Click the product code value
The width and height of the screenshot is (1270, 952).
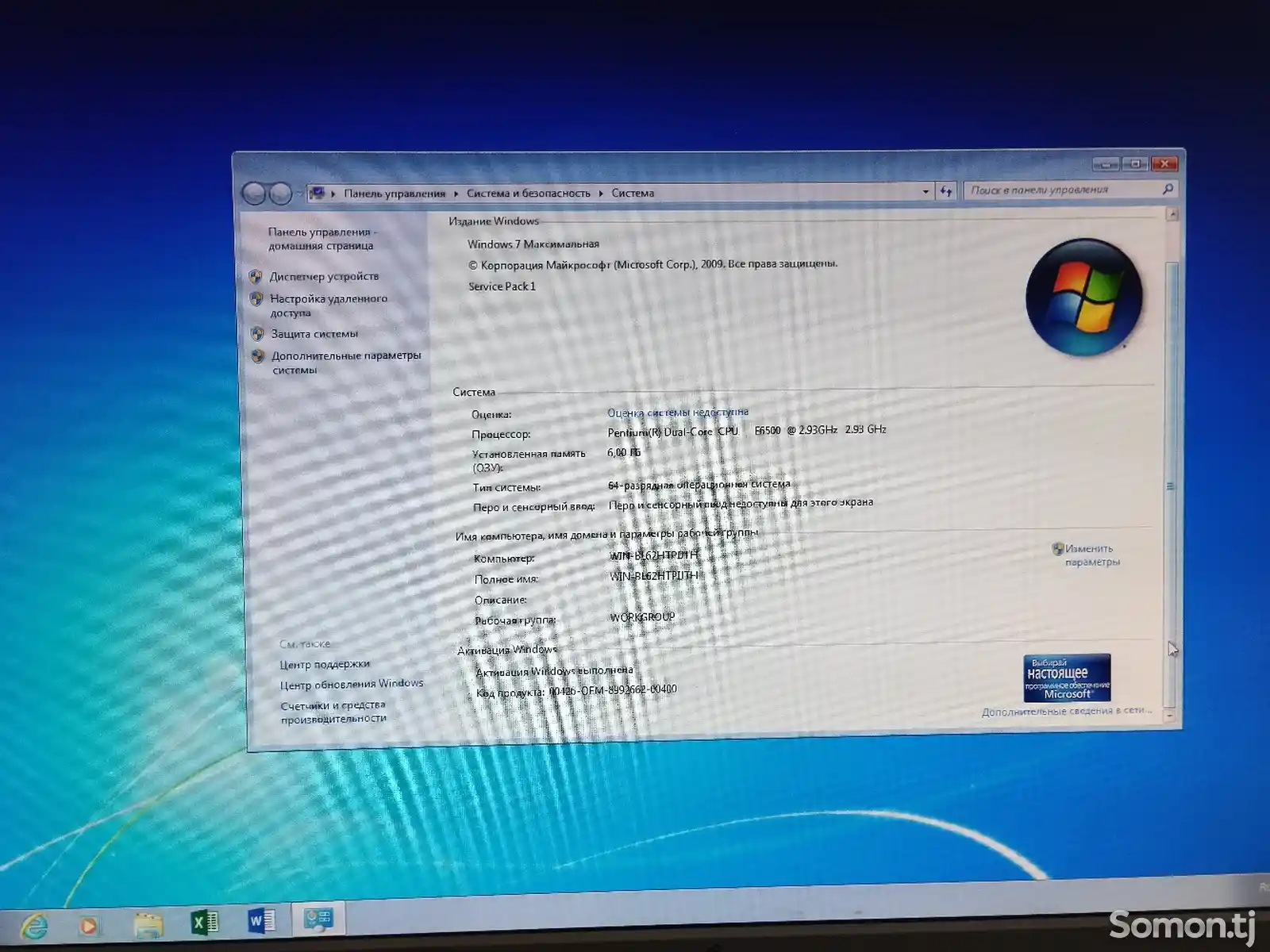click(x=613, y=689)
